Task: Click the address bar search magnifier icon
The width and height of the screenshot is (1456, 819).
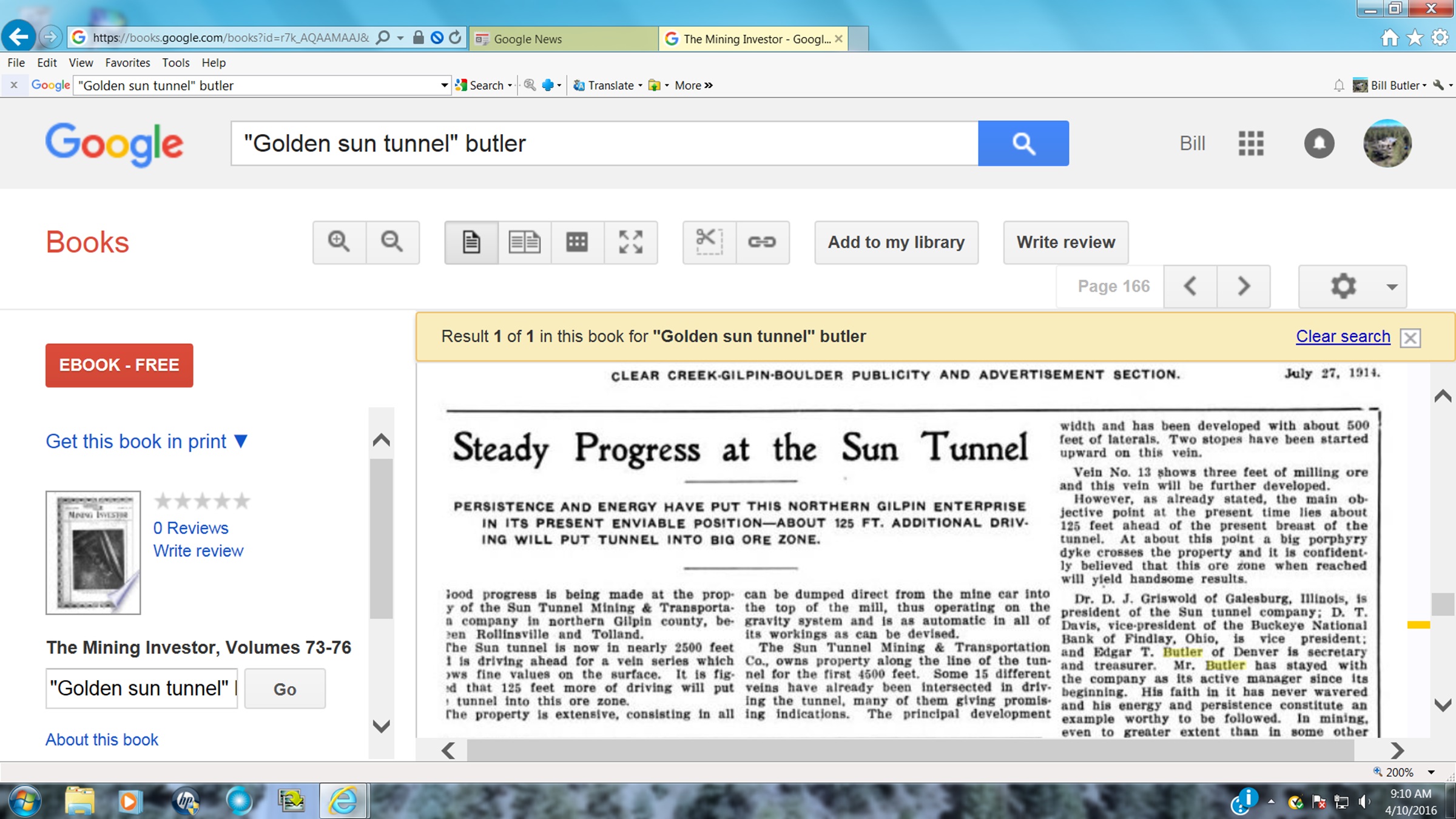Action: (x=382, y=38)
